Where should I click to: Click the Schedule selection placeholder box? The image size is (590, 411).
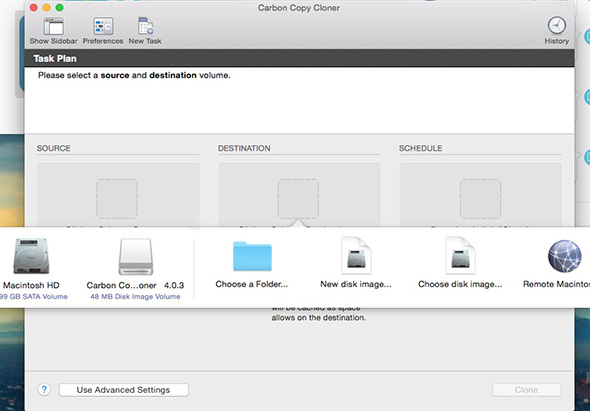coord(481,199)
